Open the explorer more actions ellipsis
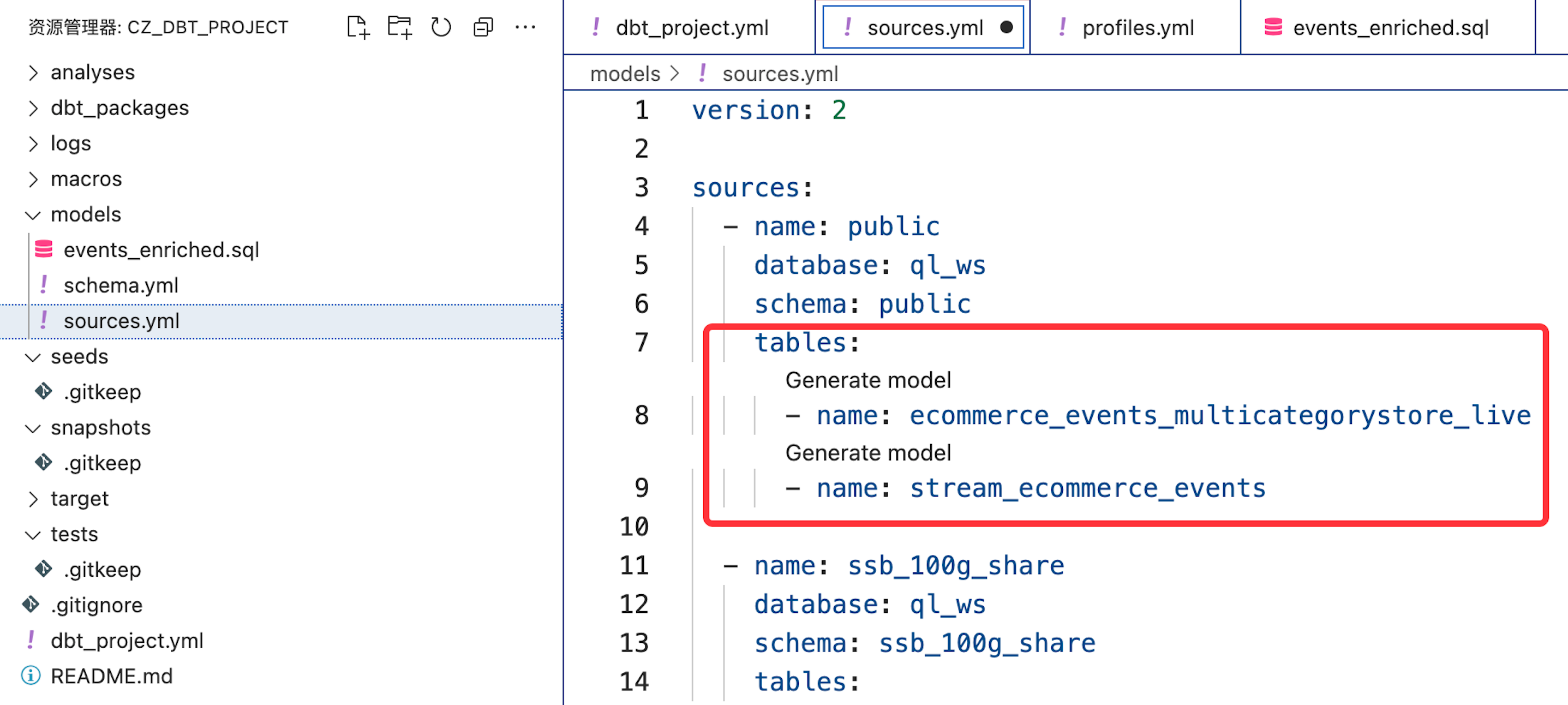Viewport: 1568px width, 705px height. point(525,27)
